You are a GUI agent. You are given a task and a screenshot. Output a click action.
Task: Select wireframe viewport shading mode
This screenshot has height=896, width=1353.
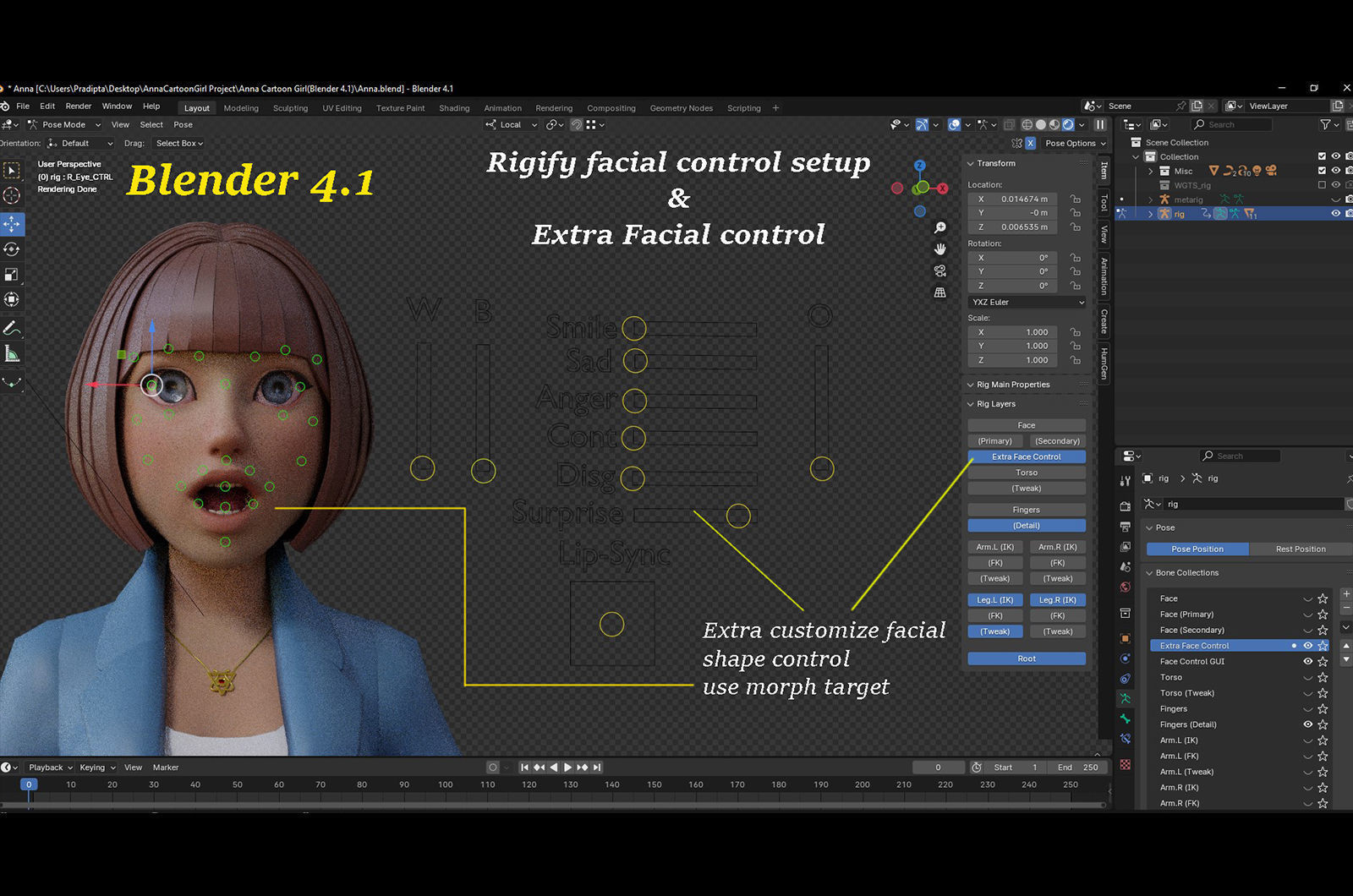tap(1027, 124)
